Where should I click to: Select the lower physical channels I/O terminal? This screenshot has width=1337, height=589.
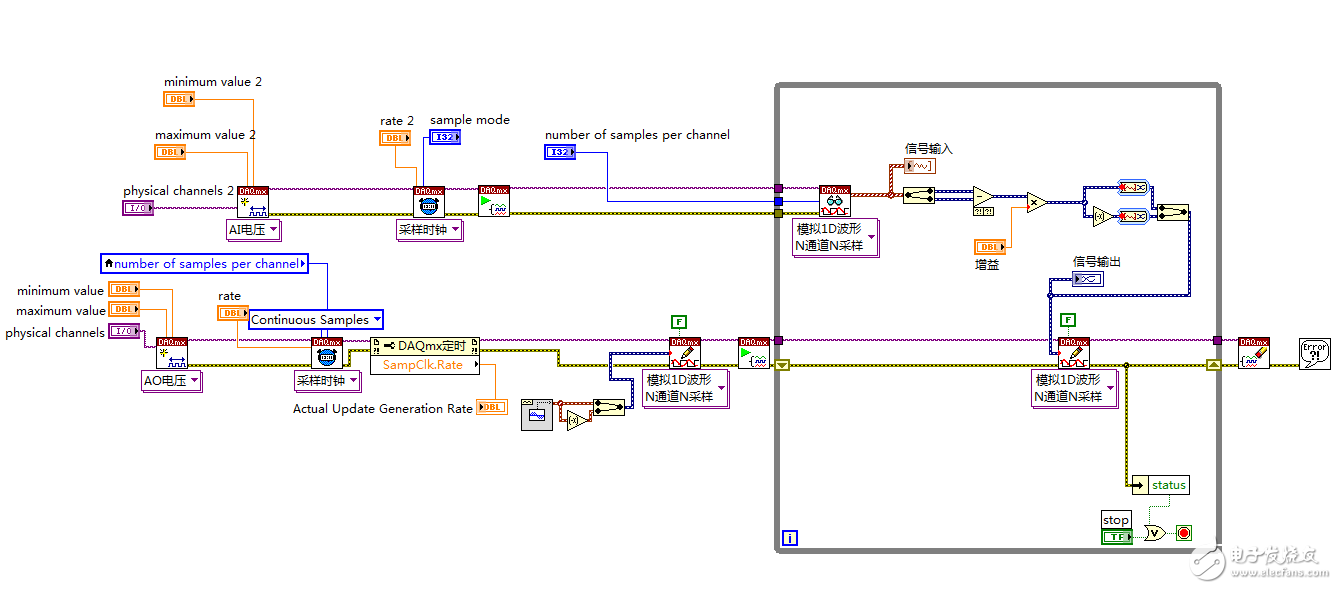124,332
